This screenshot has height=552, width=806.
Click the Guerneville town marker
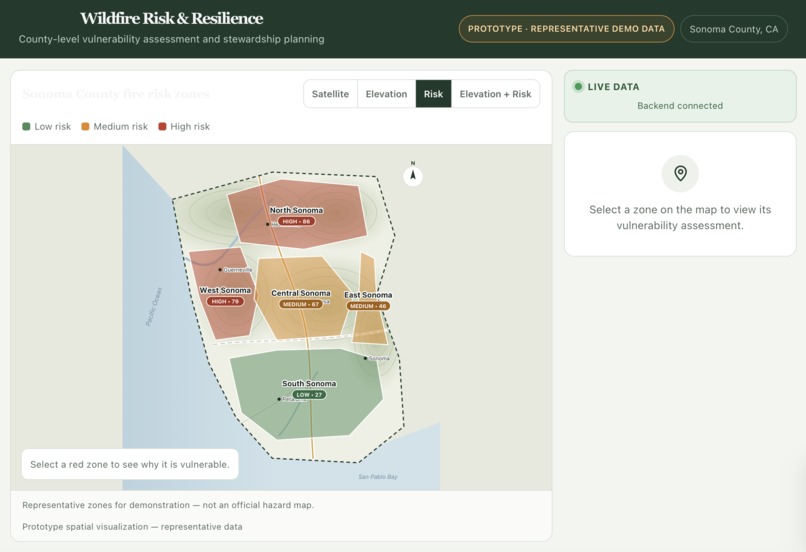pyautogui.click(x=220, y=269)
